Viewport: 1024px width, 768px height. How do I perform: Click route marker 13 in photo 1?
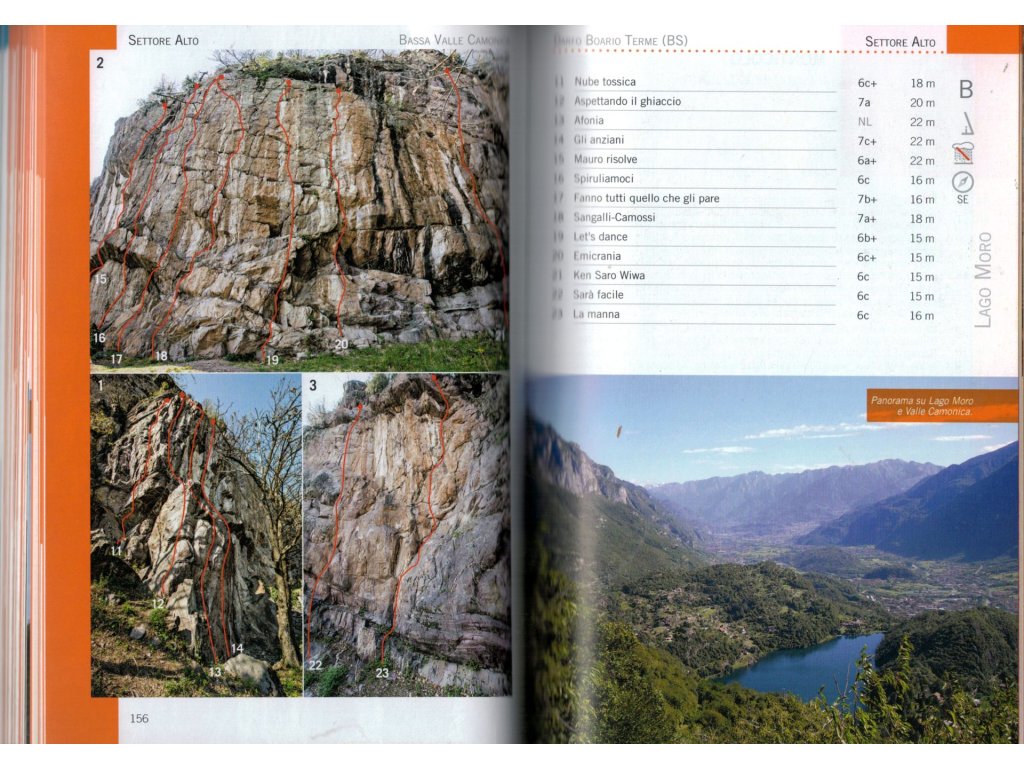pos(215,671)
